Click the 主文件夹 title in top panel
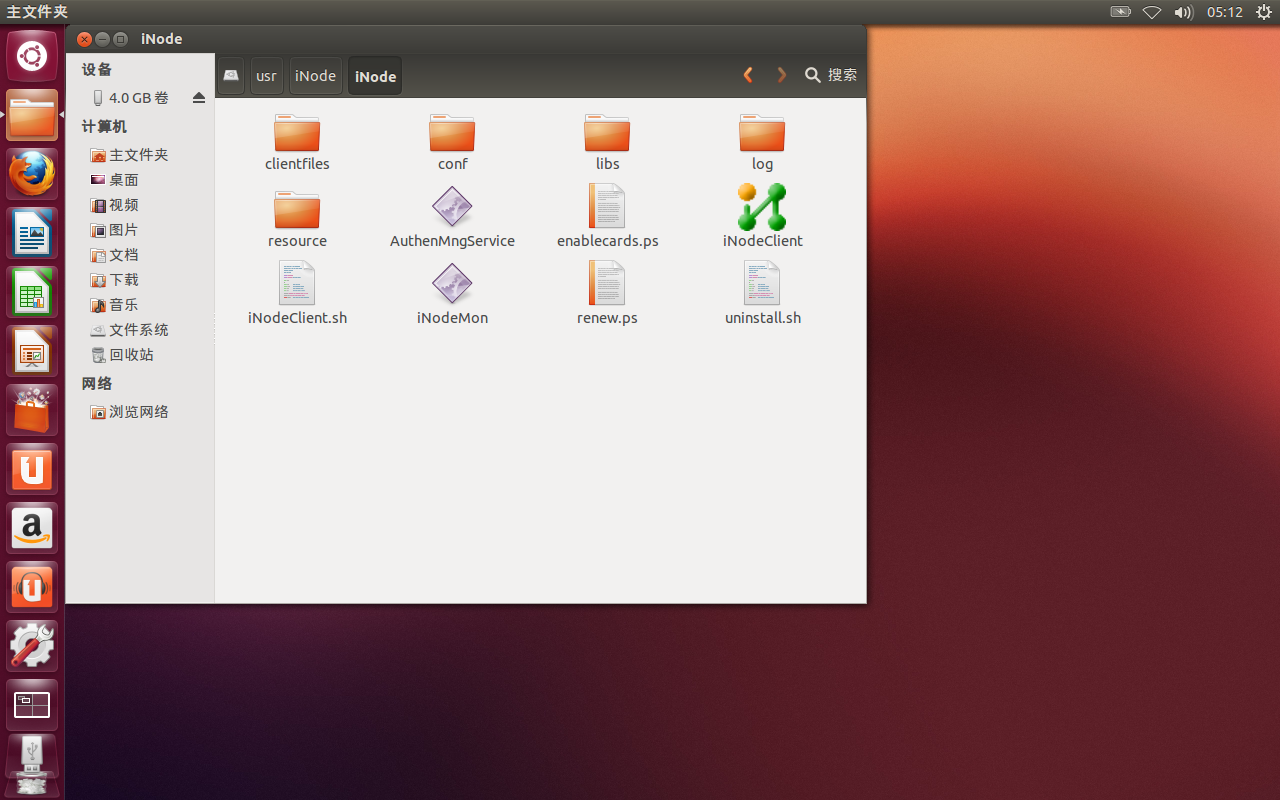Screen dimensions: 1280x800 (x=37, y=12)
